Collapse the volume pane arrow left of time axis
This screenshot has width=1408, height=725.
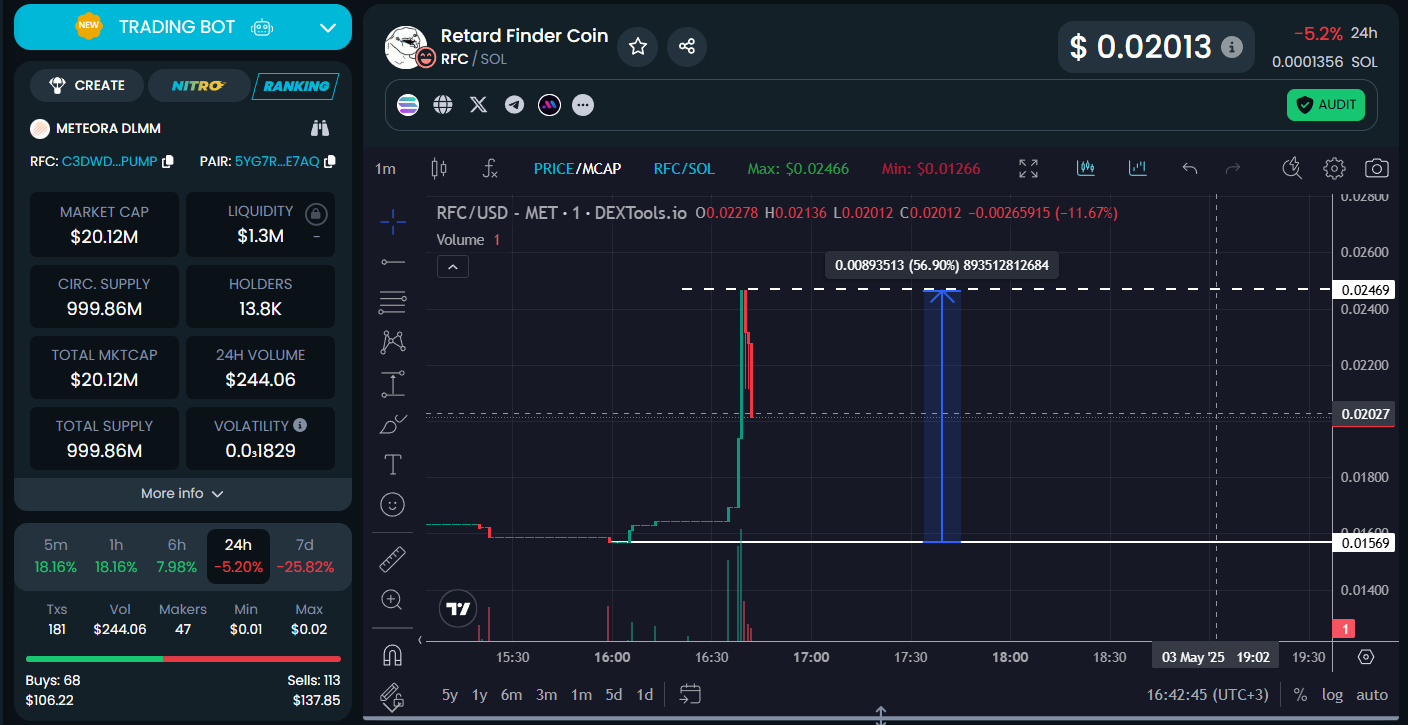click(420, 640)
